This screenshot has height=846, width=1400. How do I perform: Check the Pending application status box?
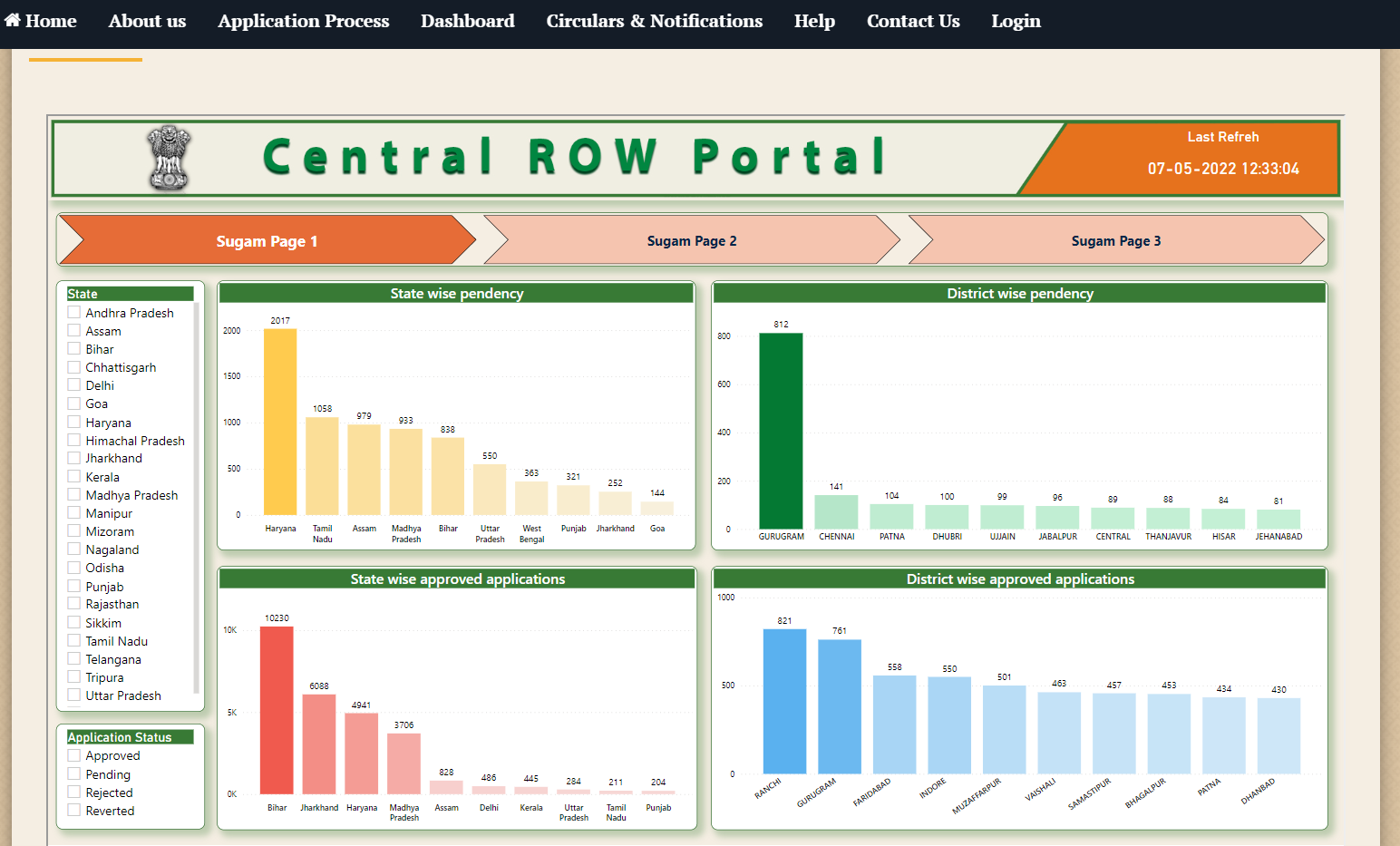pos(74,773)
